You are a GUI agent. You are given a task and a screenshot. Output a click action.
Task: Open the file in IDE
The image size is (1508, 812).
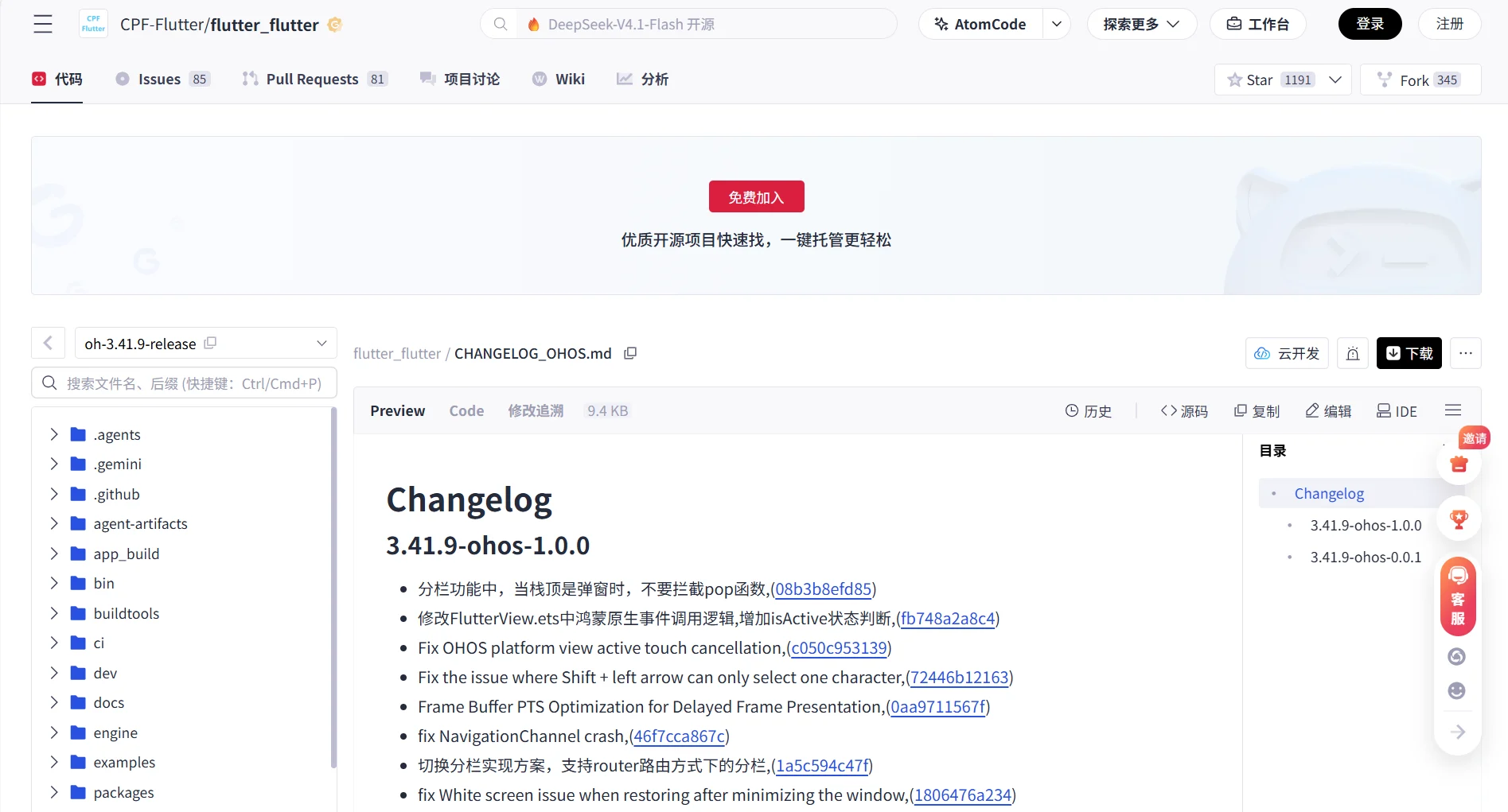pyautogui.click(x=1397, y=410)
